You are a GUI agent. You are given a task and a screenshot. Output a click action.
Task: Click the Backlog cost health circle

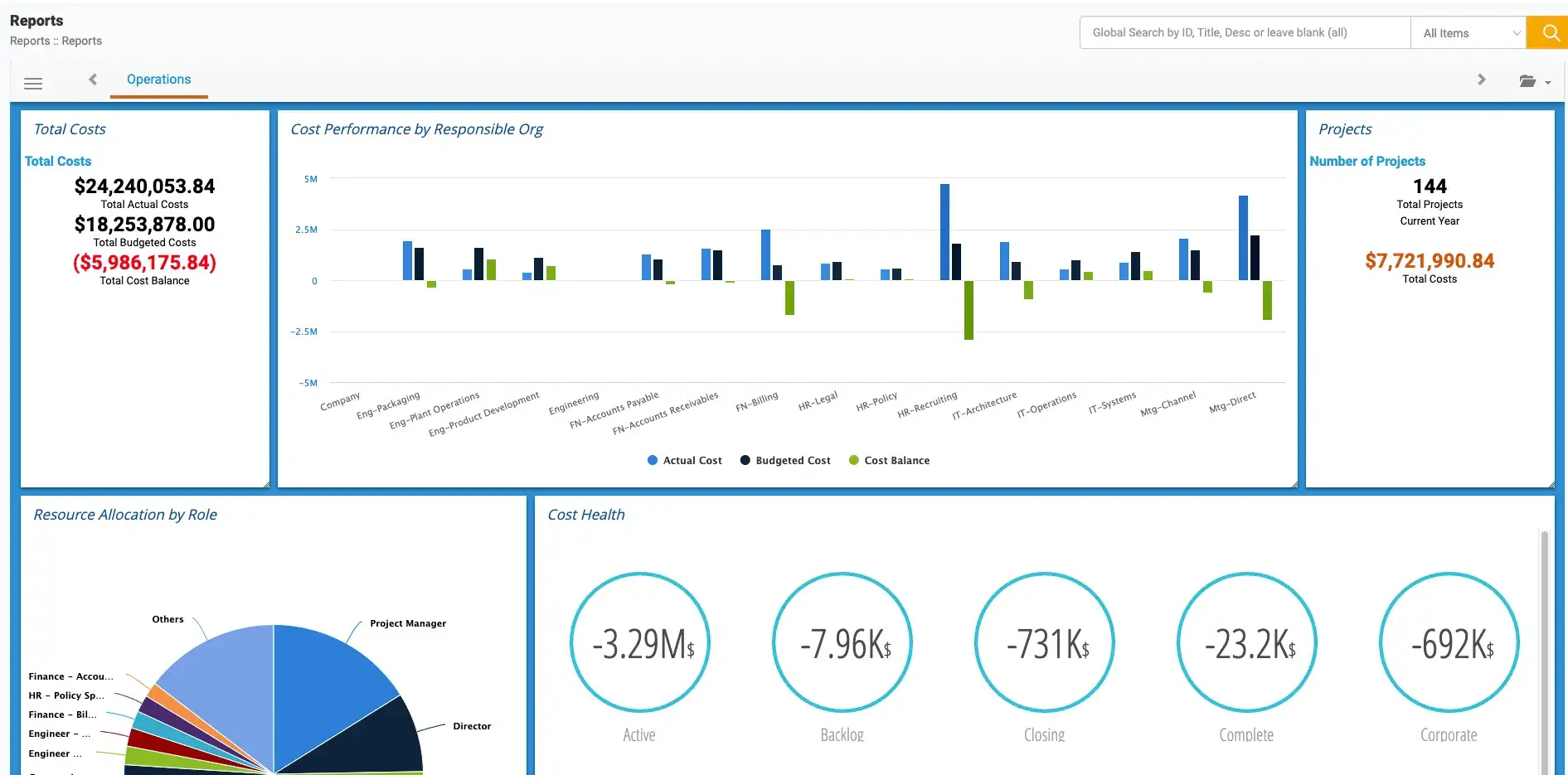click(842, 642)
